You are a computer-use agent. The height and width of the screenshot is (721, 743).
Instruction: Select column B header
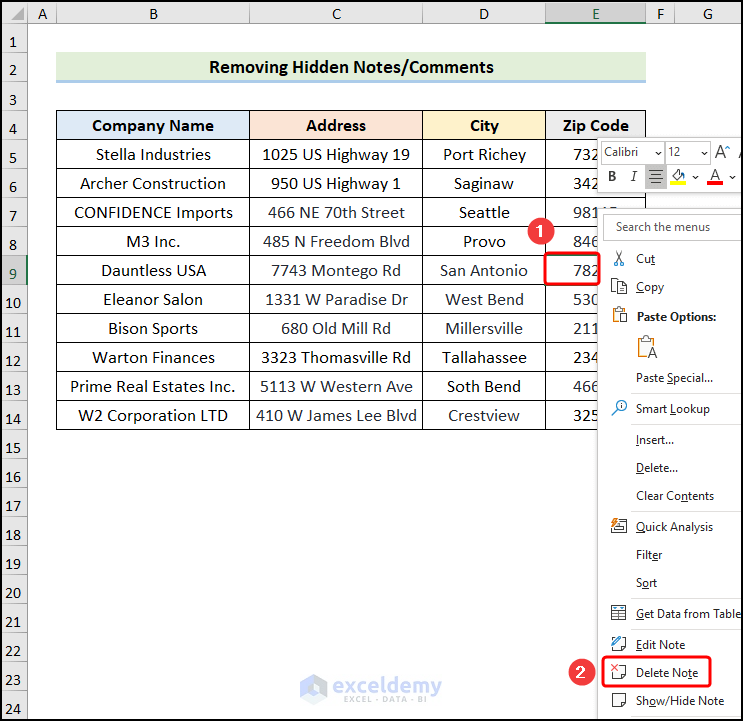pos(153,14)
